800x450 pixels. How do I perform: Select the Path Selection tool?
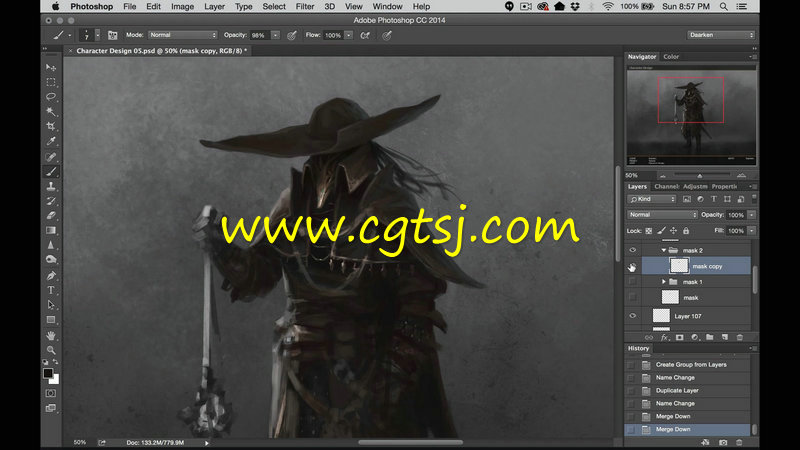pos(51,305)
